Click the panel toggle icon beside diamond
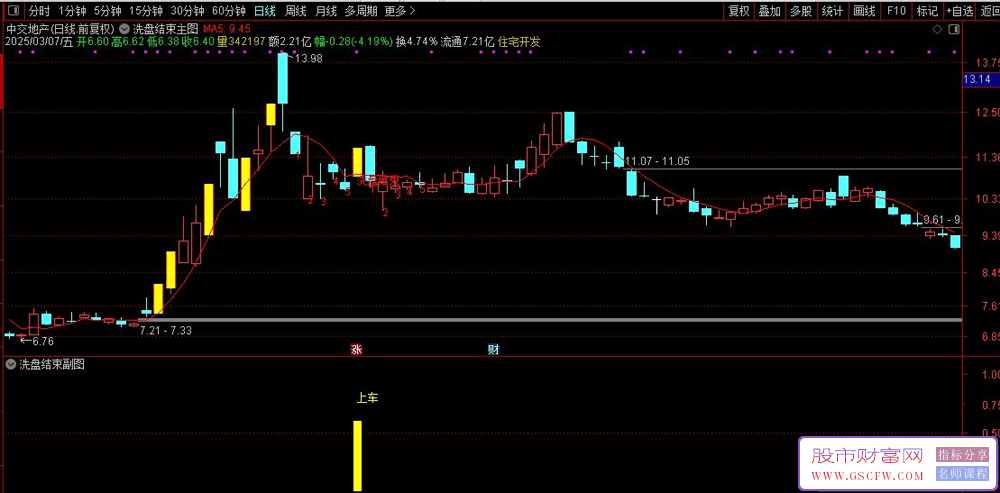 954,29
